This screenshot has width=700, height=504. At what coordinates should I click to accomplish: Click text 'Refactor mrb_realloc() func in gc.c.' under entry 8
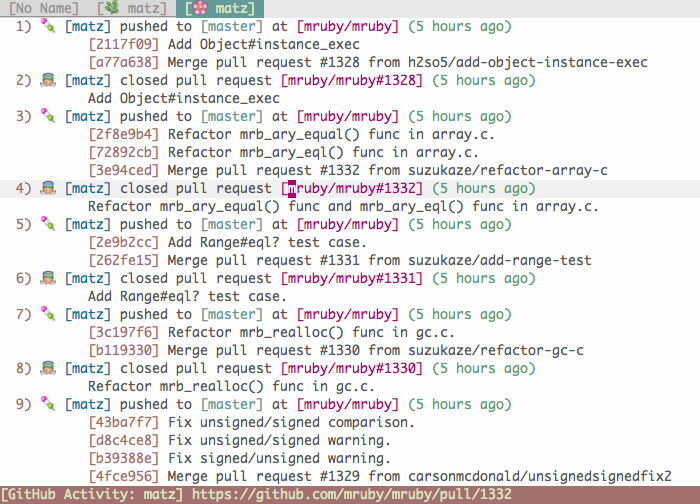coord(231,387)
